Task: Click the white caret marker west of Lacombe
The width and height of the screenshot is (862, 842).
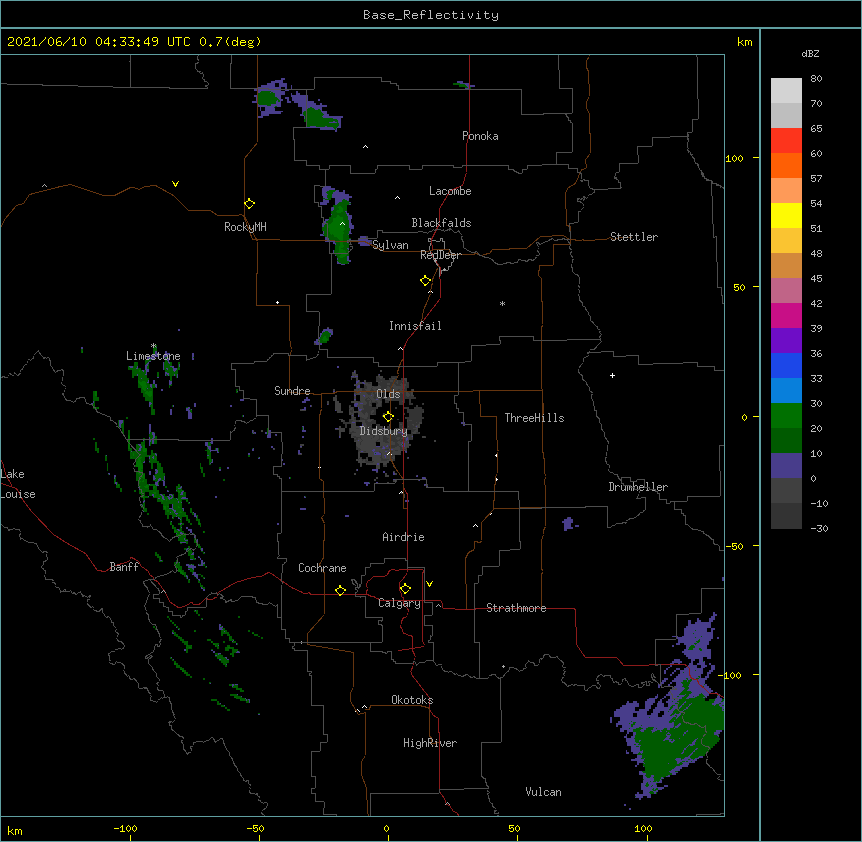Action: click(397, 198)
